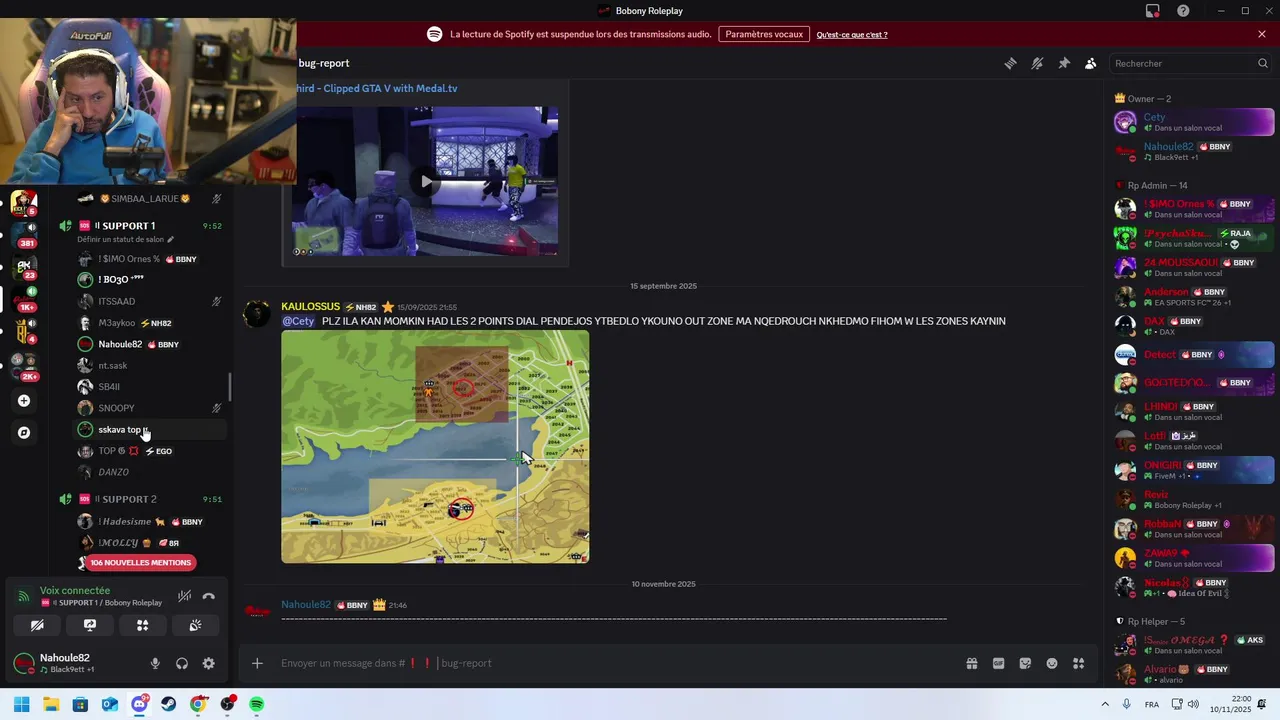Open server icon with 381 badge
The height and width of the screenshot is (720, 1280).
point(24,234)
